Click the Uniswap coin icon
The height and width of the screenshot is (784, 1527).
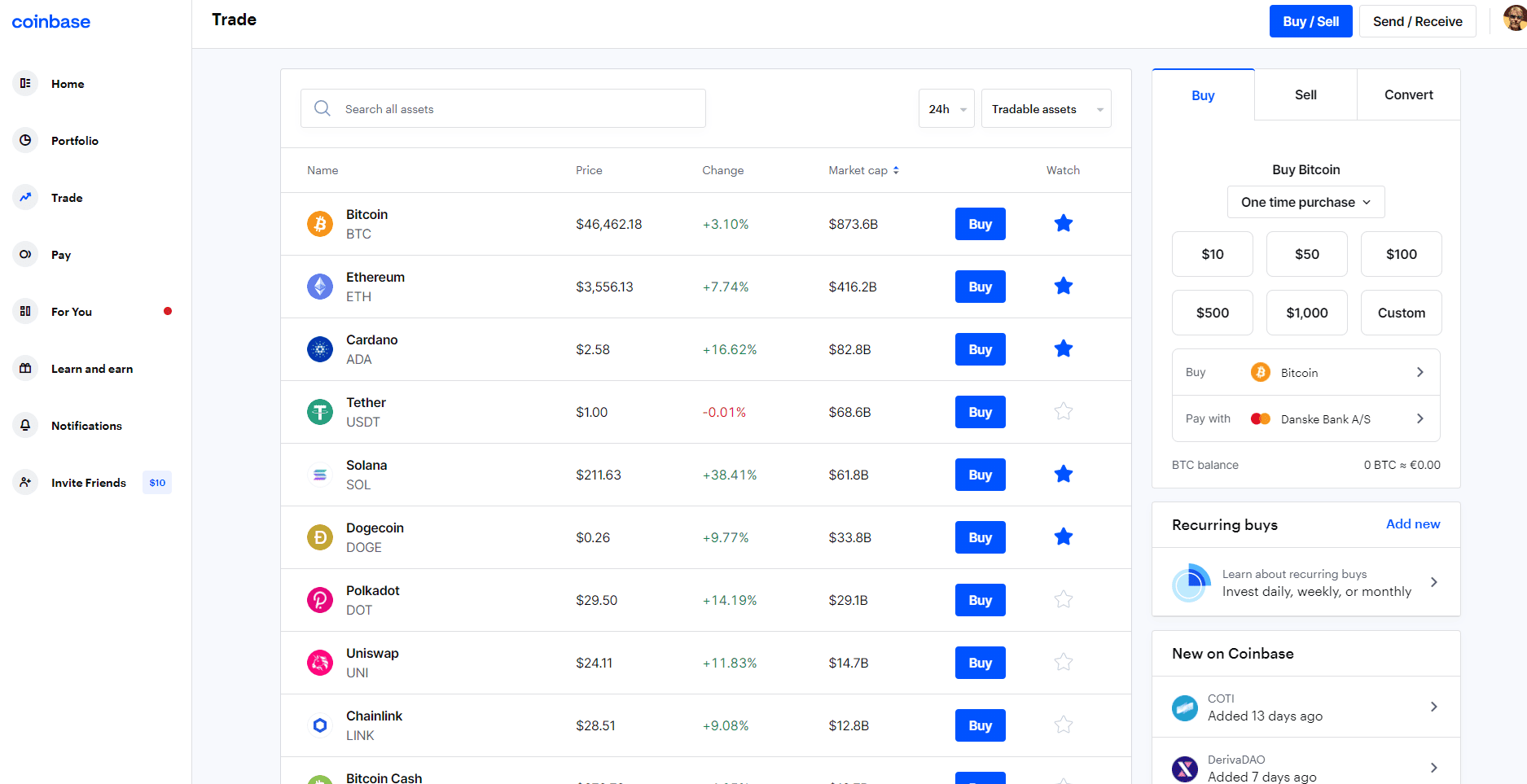[320, 663]
